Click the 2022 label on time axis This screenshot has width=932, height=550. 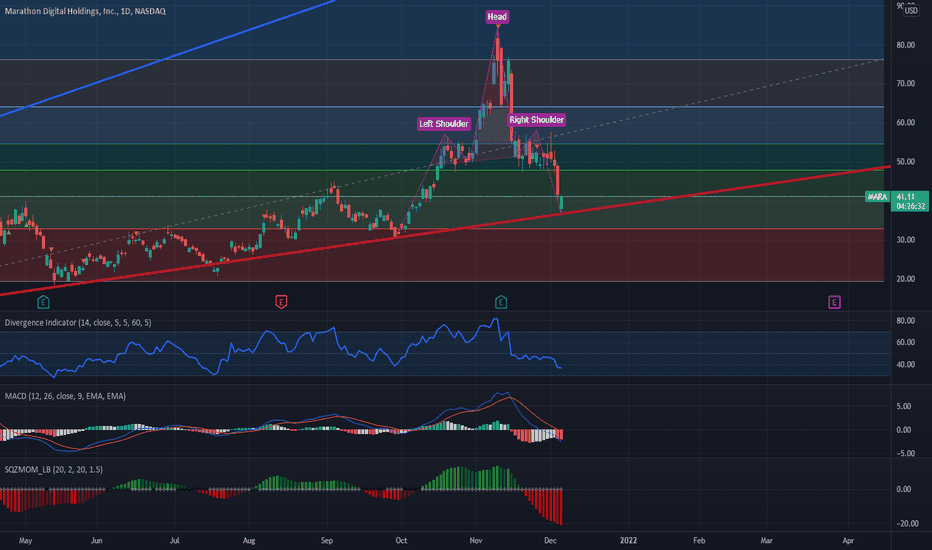(628, 540)
